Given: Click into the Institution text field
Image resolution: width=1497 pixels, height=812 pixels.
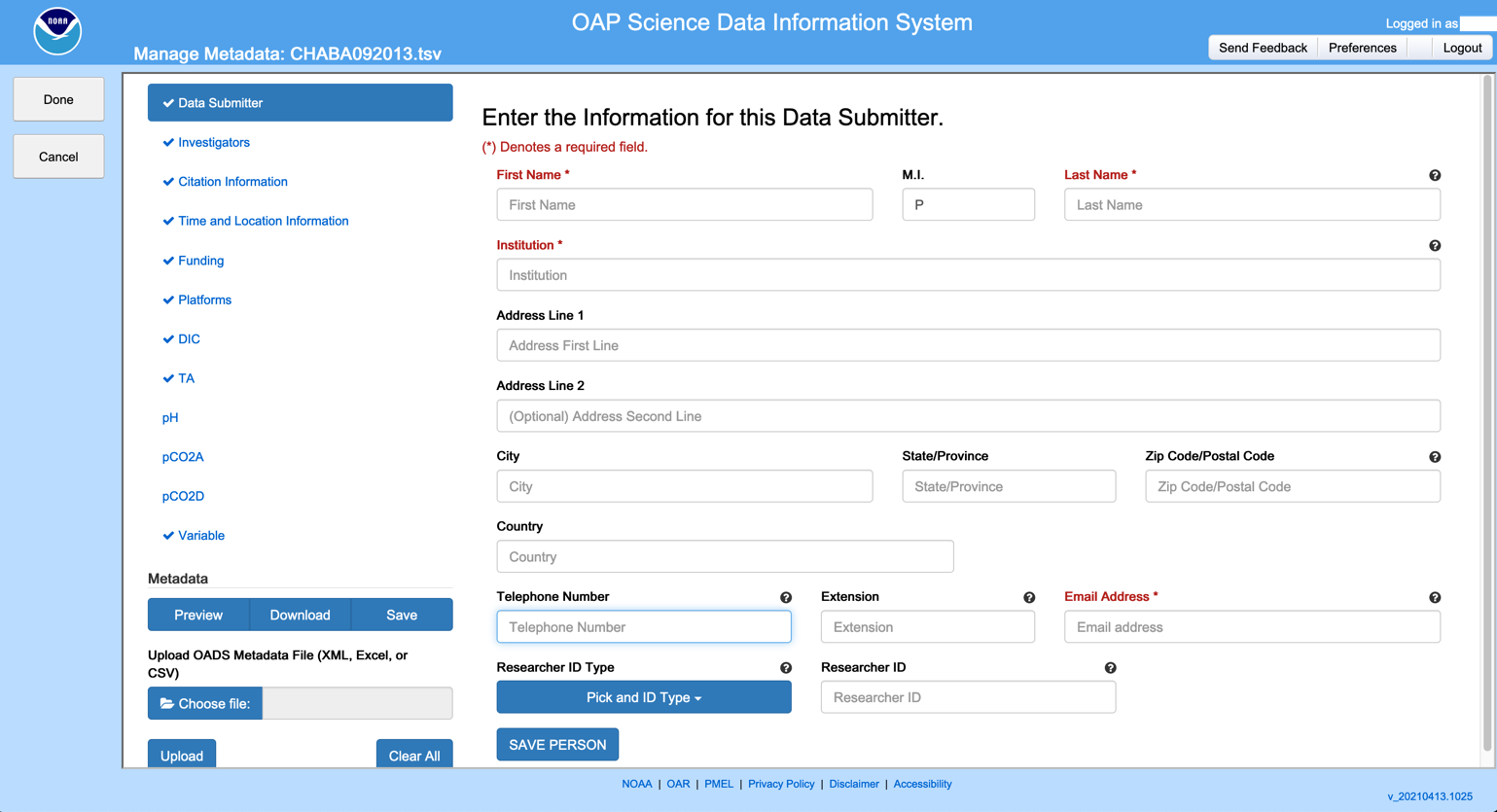Looking at the screenshot, I should 968,275.
